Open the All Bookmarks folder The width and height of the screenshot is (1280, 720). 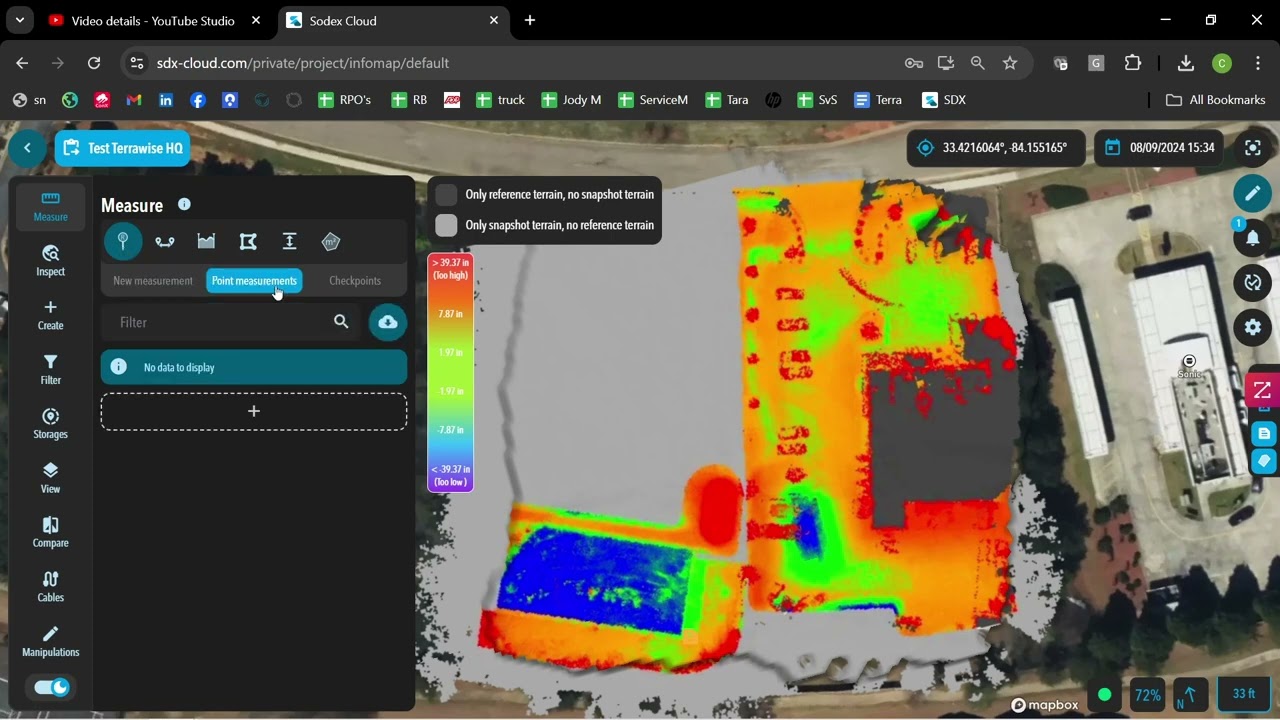pyautogui.click(x=1216, y=100)
